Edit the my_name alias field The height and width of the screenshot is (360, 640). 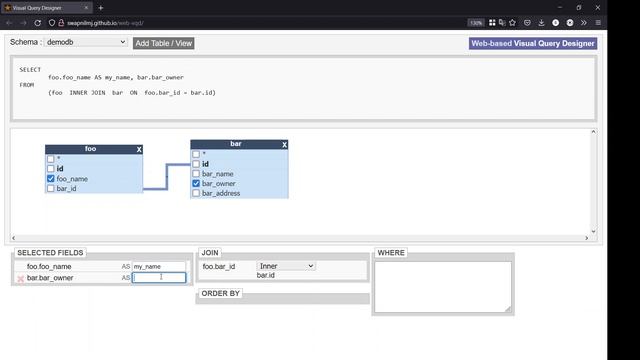coord(159,267)
